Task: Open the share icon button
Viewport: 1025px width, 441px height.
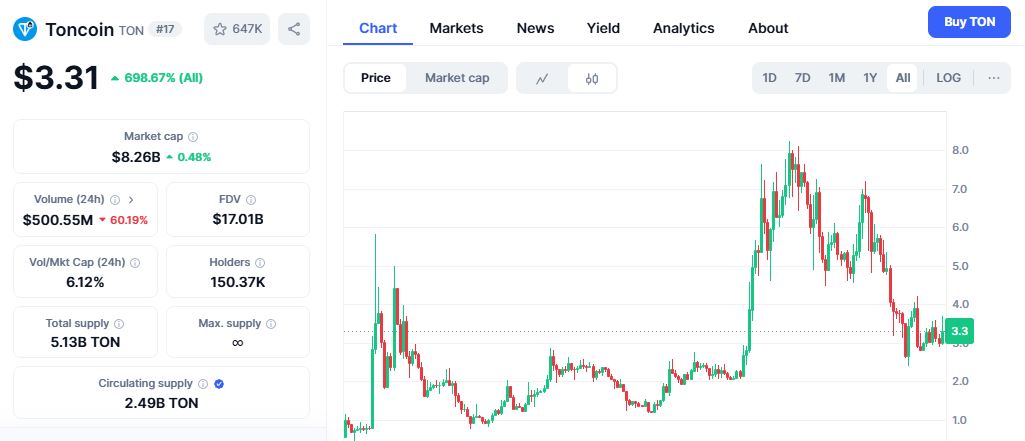Action: tap(294, 29)
